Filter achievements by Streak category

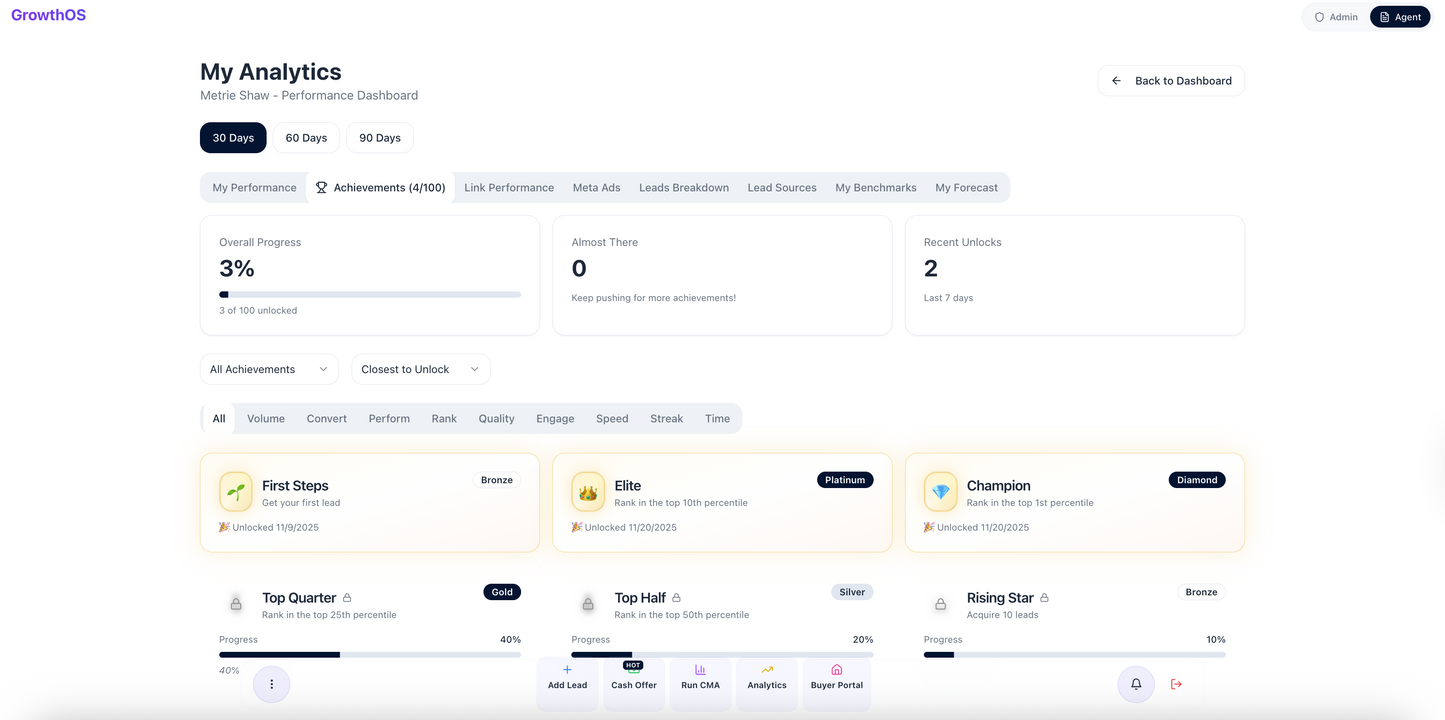click(x=666, y=419)
